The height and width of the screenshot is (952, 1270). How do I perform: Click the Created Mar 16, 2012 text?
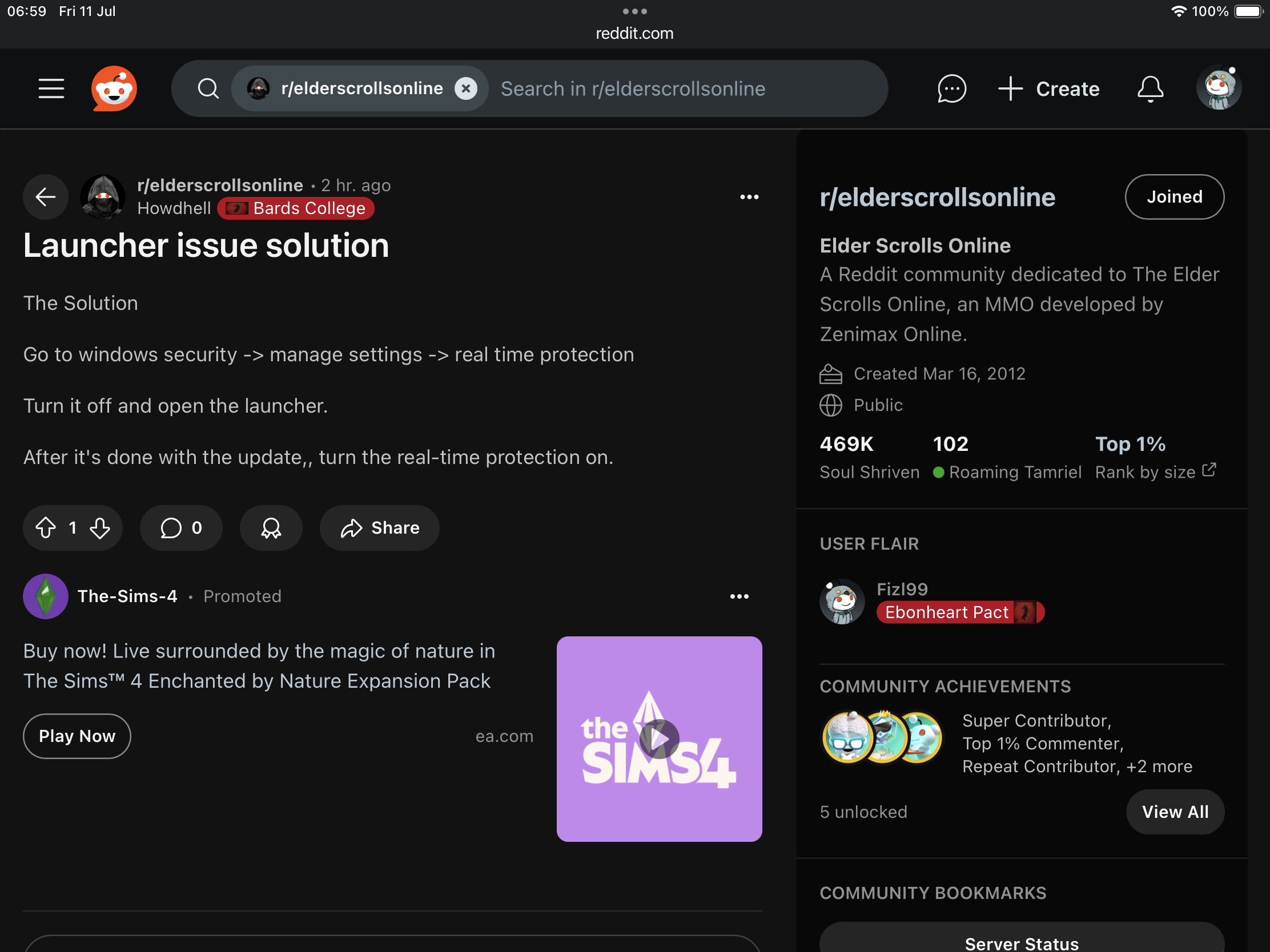point(939,374)
